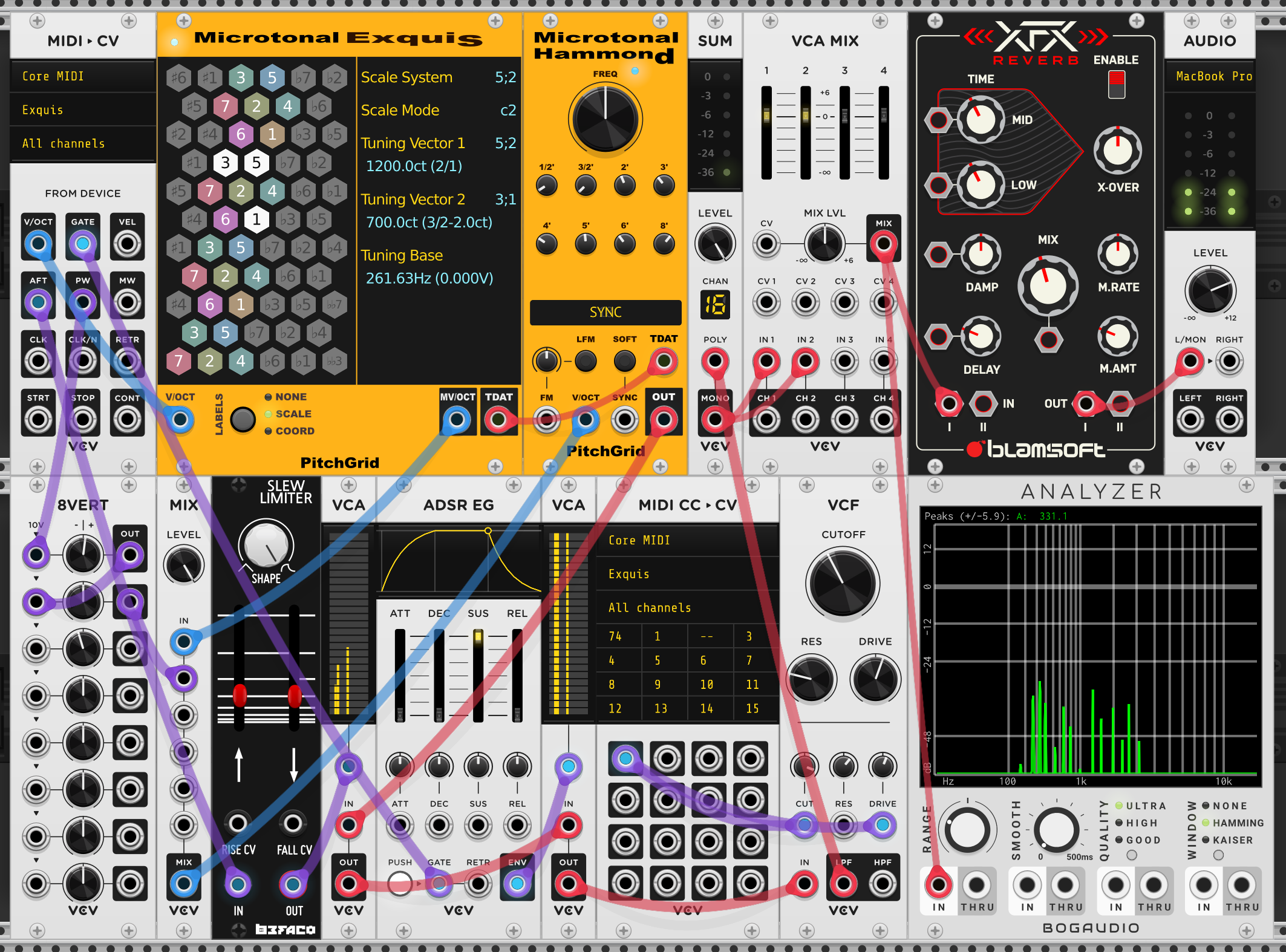This screenshot has width=1286, height=952.
Task: Open Scale Mode selector on Exquis
Action: pos(439,110)
